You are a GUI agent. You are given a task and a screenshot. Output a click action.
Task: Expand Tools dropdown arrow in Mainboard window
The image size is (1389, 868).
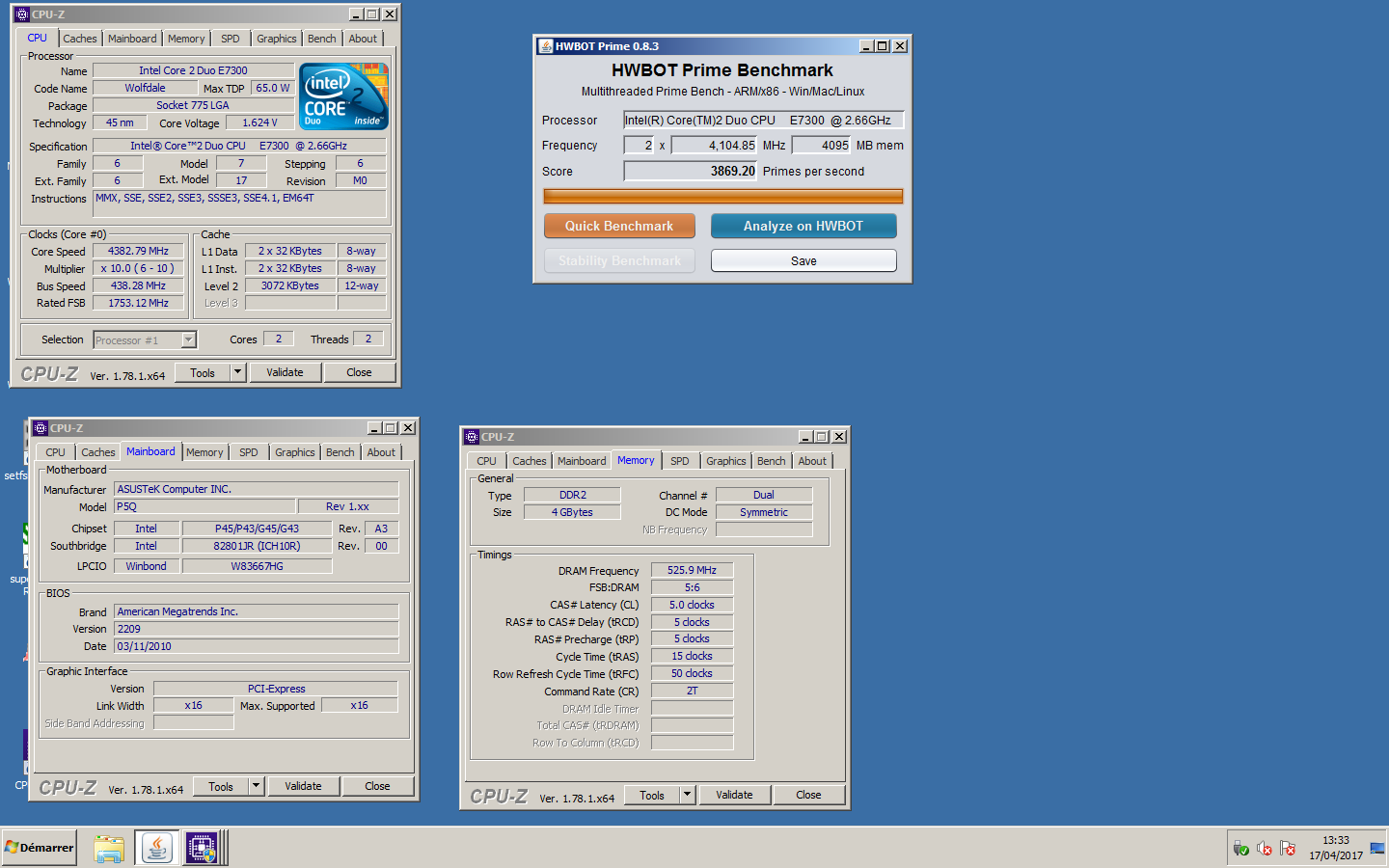257,786
